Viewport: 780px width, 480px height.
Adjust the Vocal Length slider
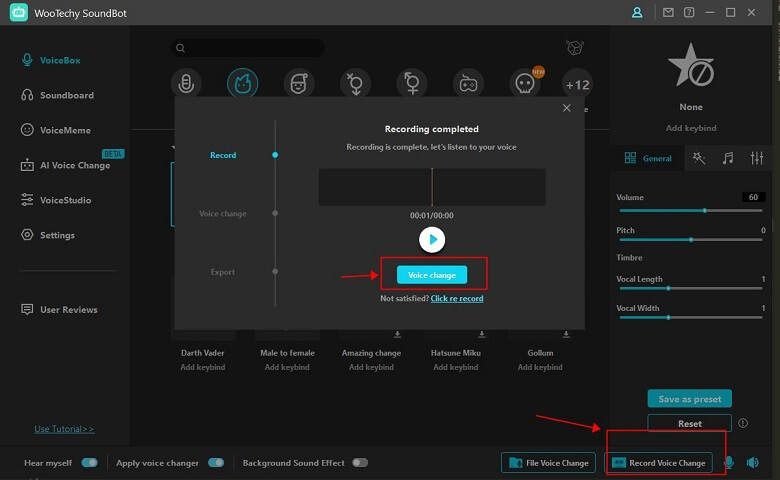coord(690,288)
